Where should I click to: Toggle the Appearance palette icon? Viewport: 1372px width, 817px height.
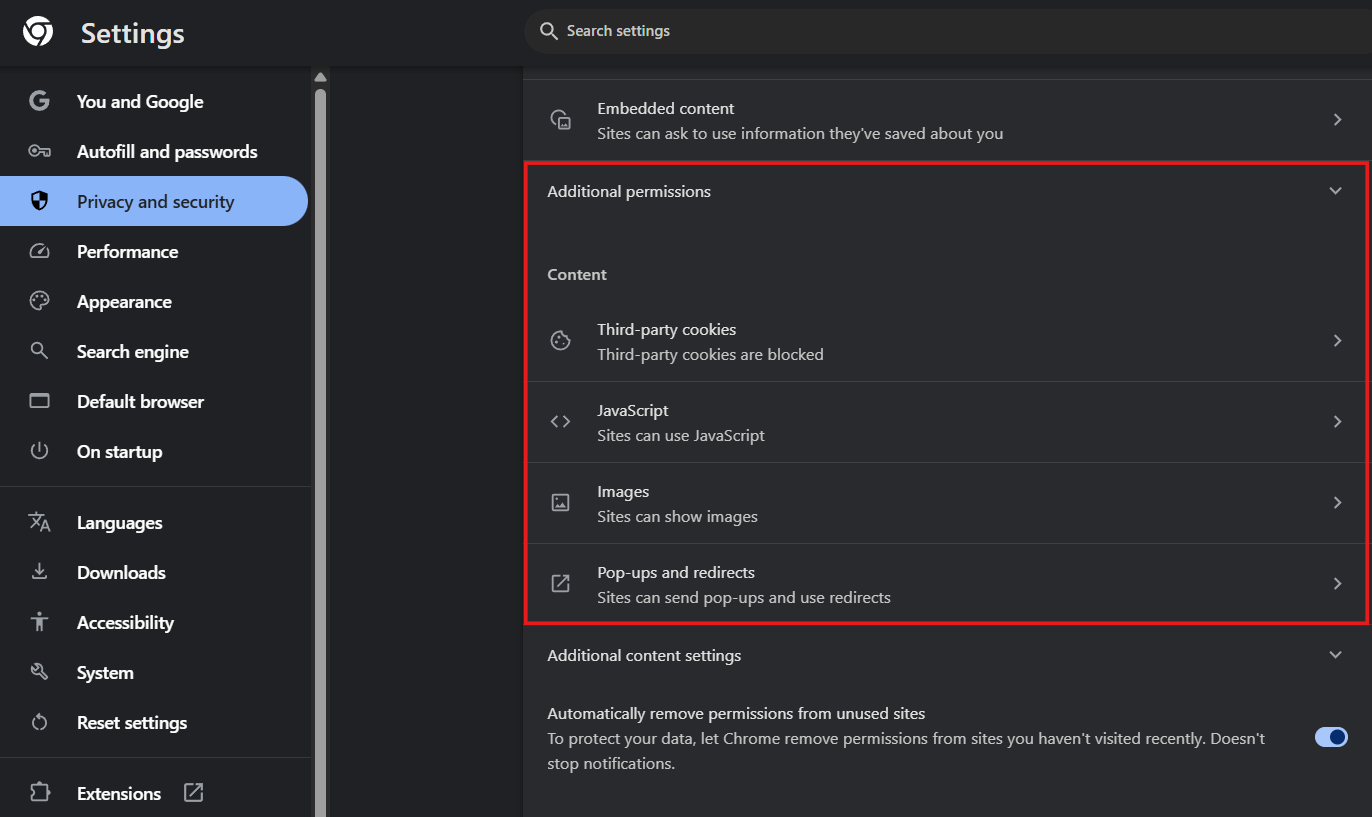pyautogui.click(x=39, y=301)
